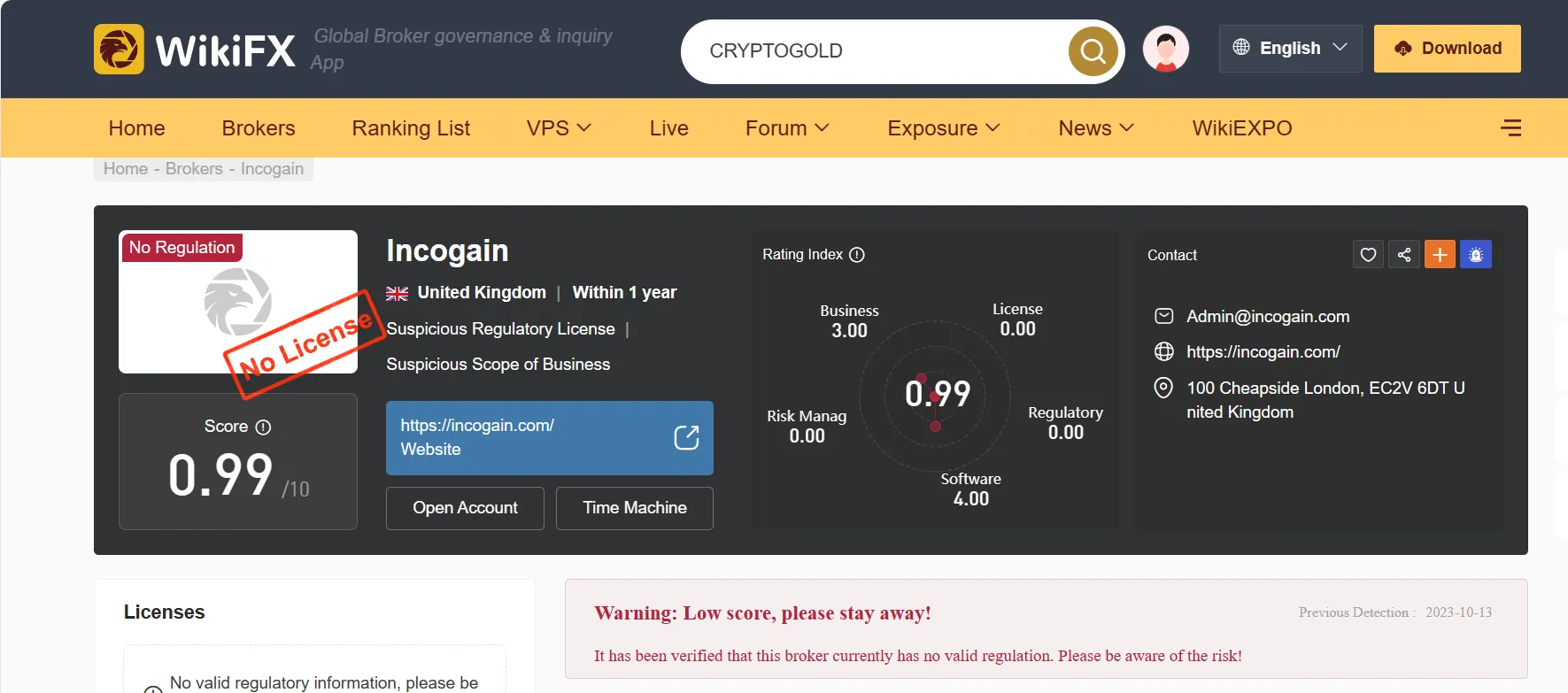This screenshot has width=1568, height=693.
Task: Click the globe language icon
Action: click(x=1241, y=48)
